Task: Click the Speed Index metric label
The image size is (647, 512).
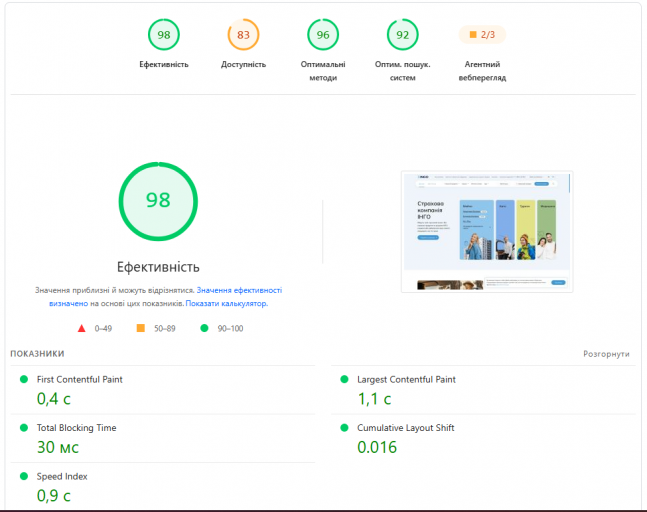Action: (x=62, y=477)
